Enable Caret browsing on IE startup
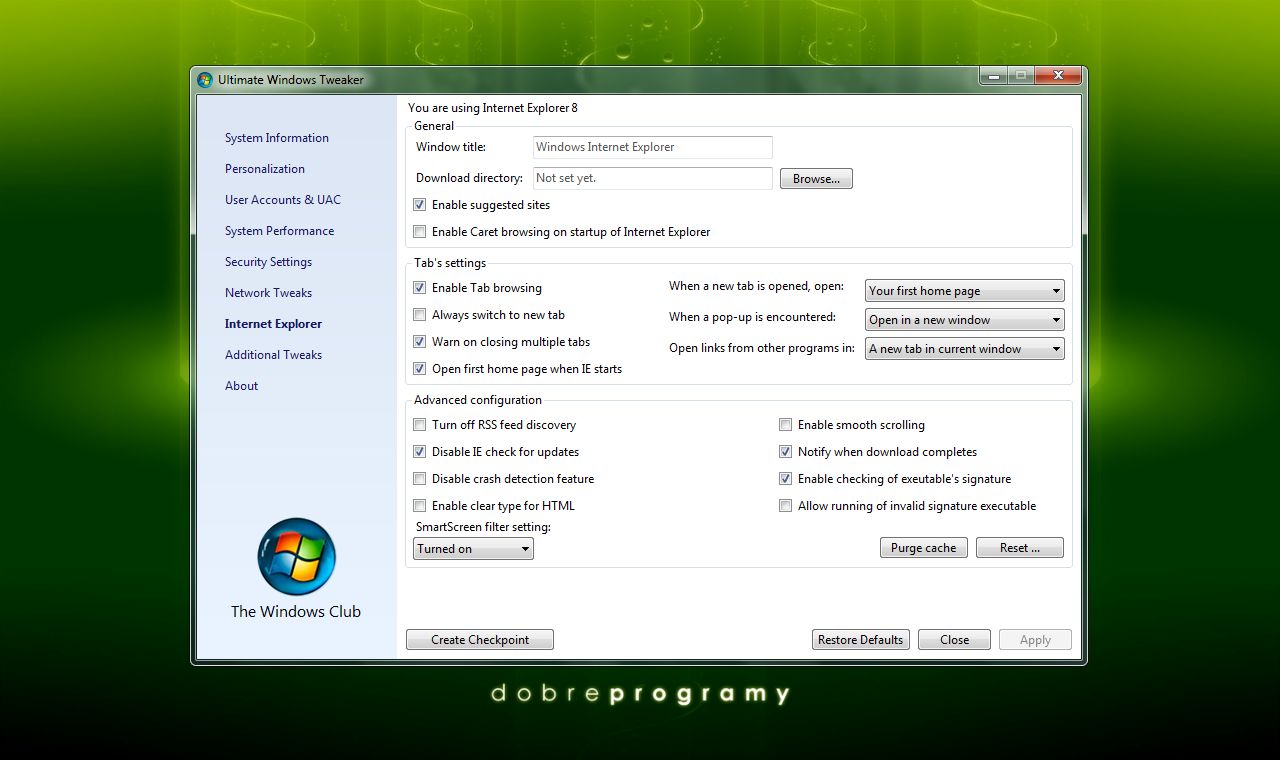Image resolution: width=1280 pixels, height=760 pixels. [420, 232]
